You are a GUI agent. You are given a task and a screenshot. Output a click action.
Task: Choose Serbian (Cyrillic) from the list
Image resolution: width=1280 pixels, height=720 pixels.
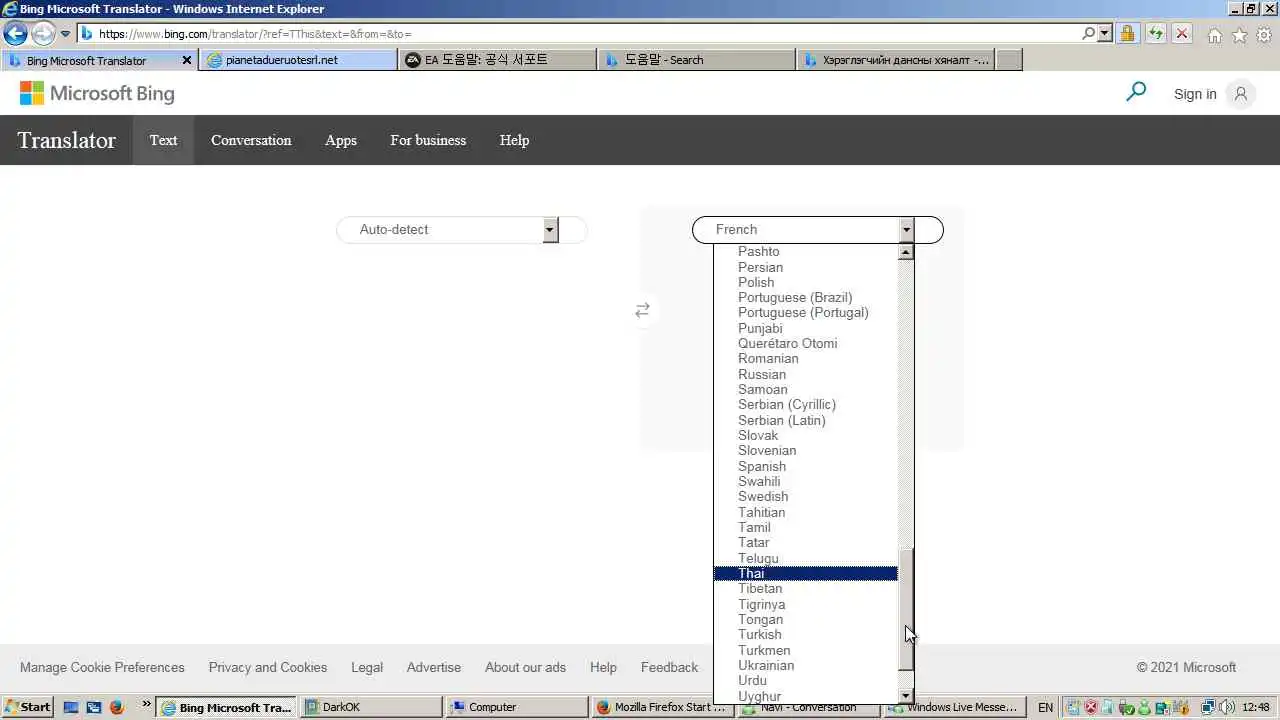[805, 405]
